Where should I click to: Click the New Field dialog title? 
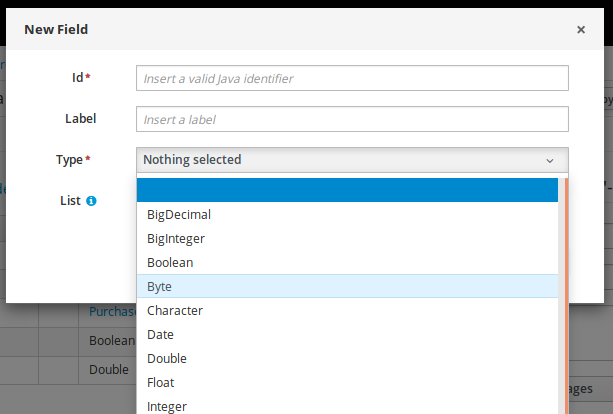pos(56,30)
